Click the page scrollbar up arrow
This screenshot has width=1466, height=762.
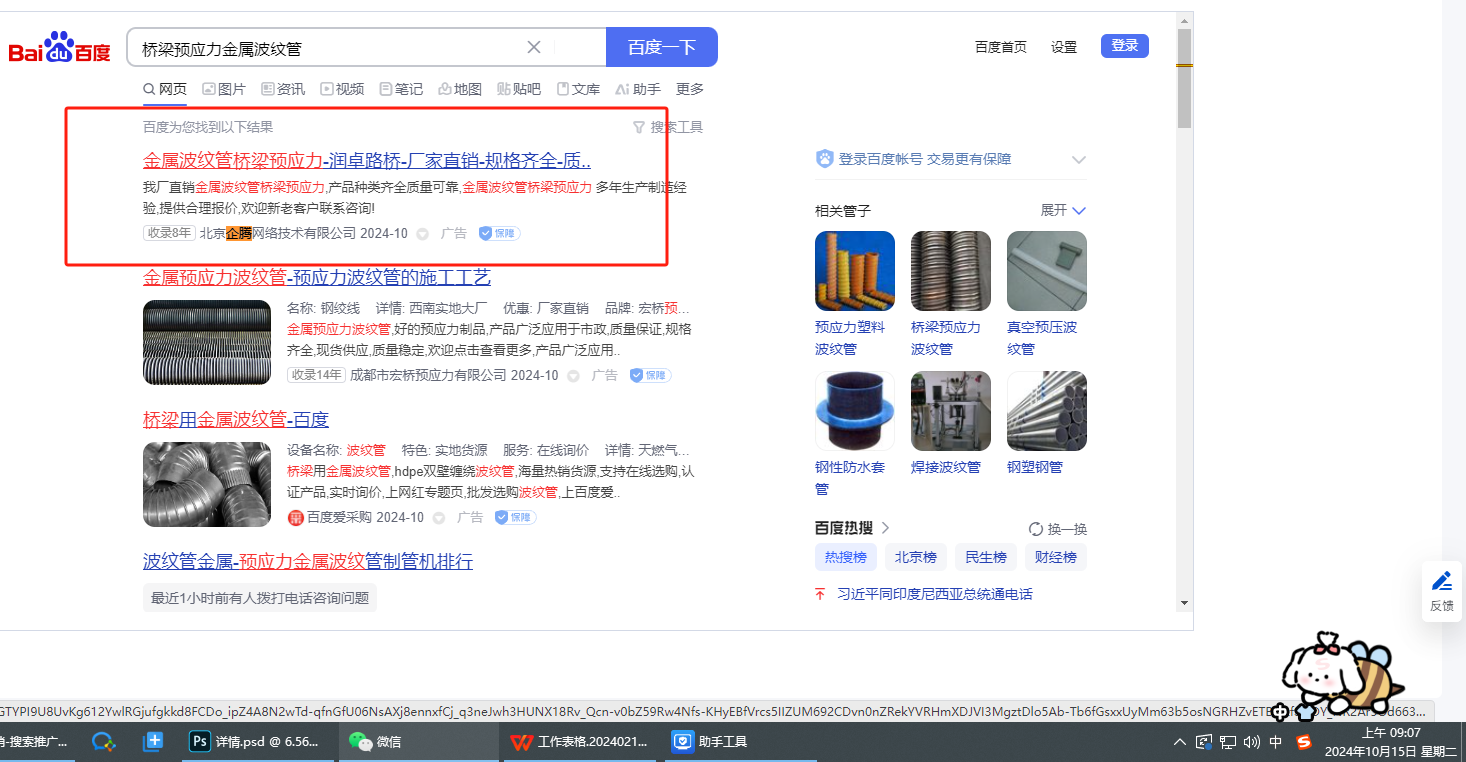1185,19
